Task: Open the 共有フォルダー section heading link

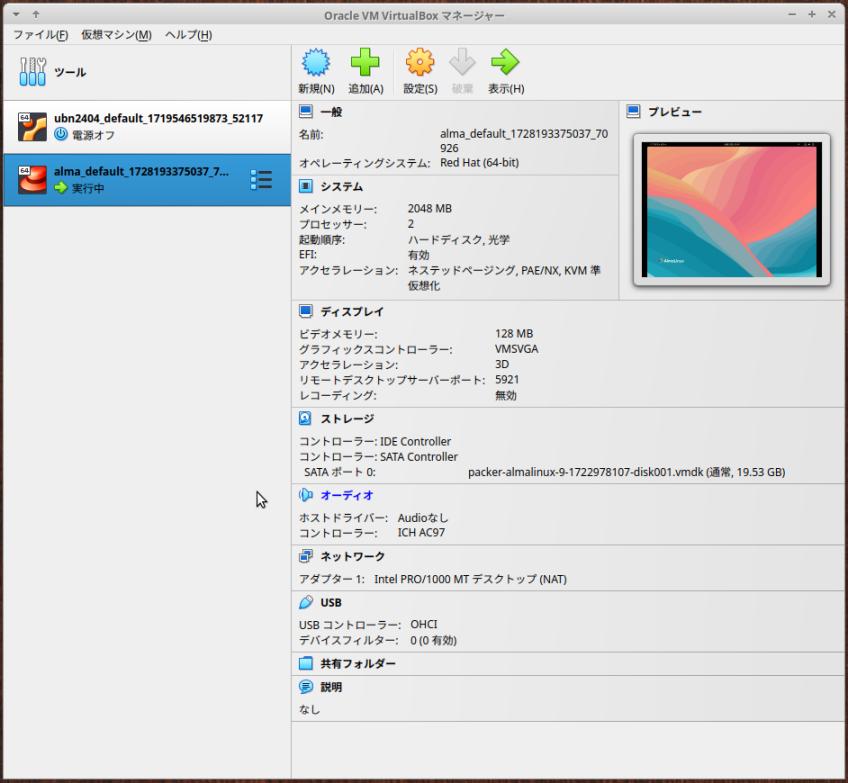Action: [357, 663]
